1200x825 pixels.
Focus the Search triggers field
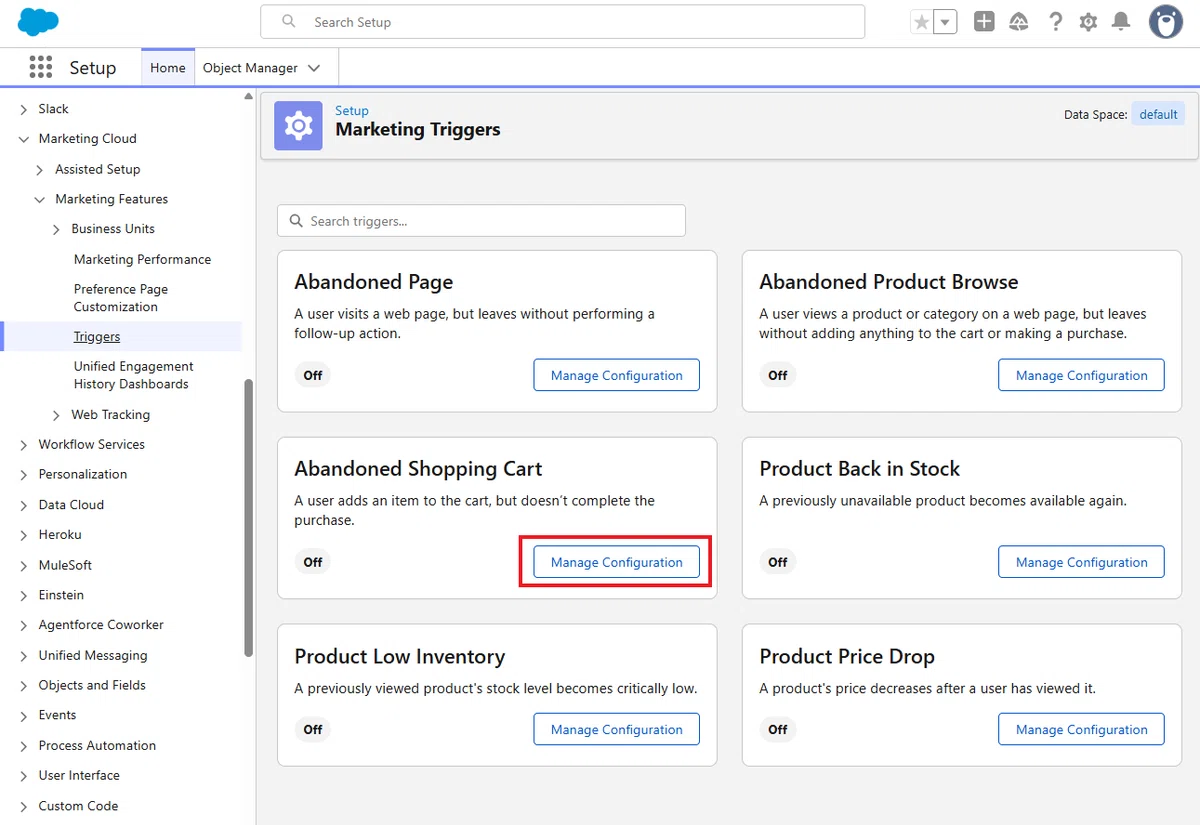481,221
